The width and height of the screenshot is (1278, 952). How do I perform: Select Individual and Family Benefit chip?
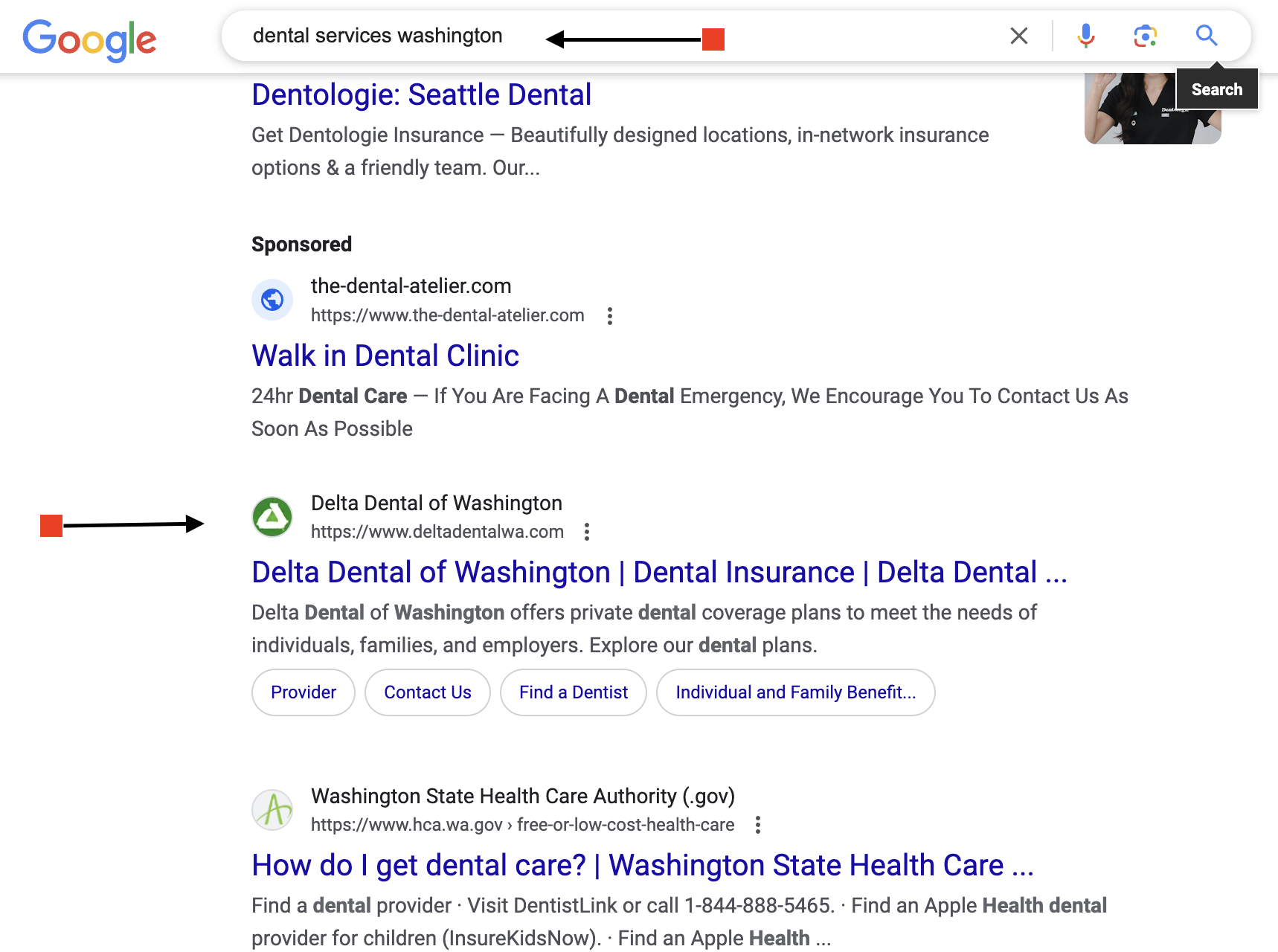click(796, 692)
